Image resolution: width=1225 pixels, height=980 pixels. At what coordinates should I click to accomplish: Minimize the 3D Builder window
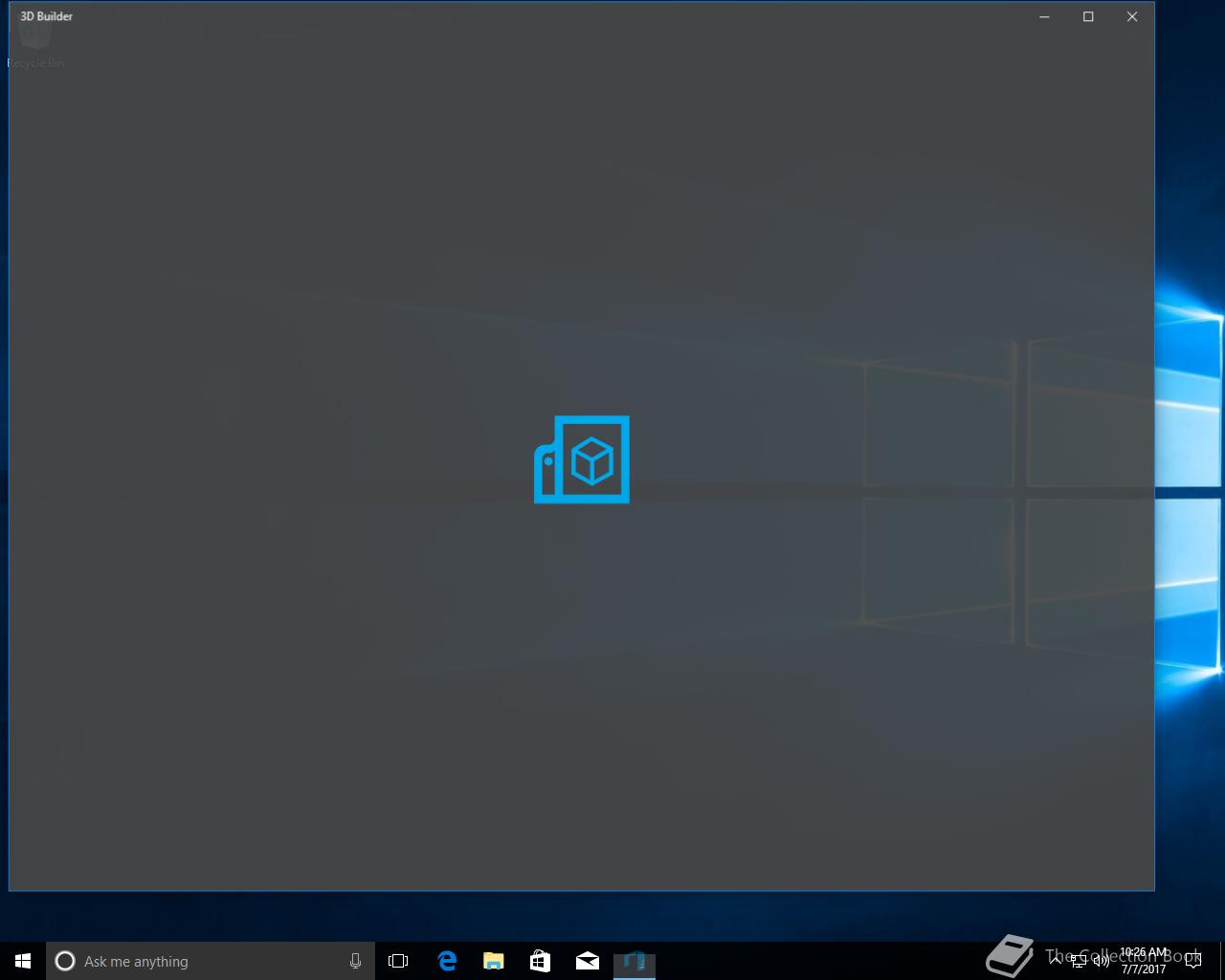click(x=1045, y=16)
